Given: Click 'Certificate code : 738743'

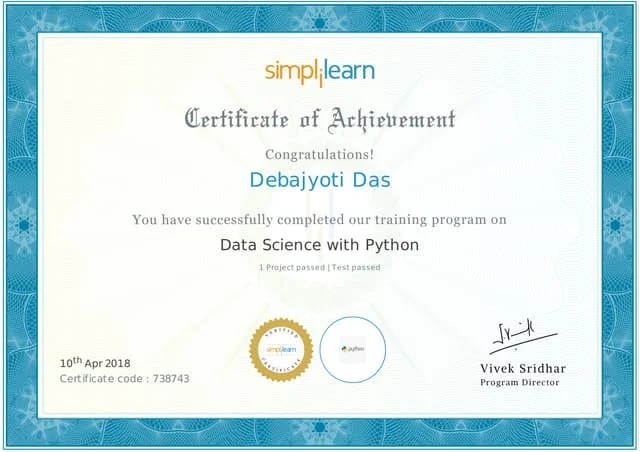Looking at the screenshot, I should (x=124, y=379).
